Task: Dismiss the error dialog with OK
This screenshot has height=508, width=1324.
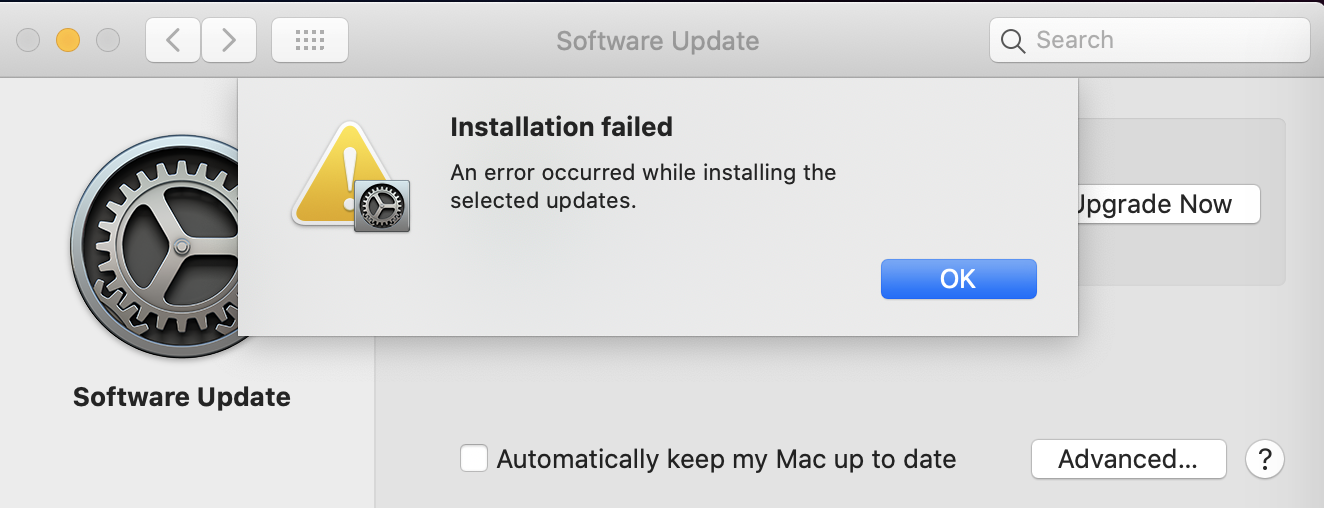Action: 958,279
